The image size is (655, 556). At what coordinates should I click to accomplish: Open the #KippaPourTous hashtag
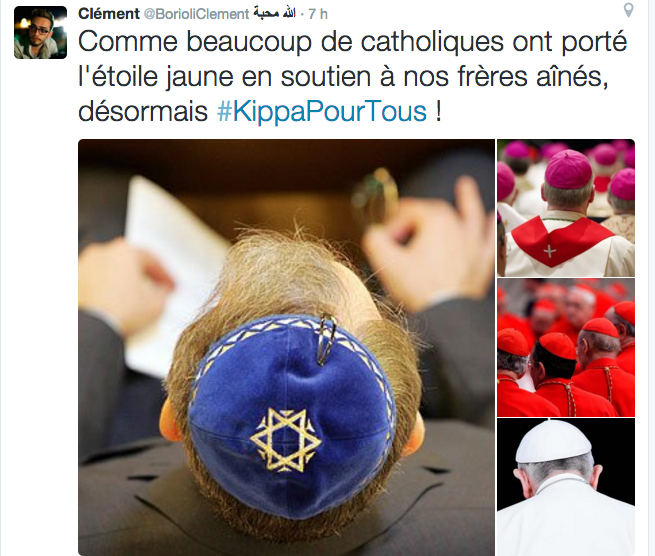click(322, 112)
